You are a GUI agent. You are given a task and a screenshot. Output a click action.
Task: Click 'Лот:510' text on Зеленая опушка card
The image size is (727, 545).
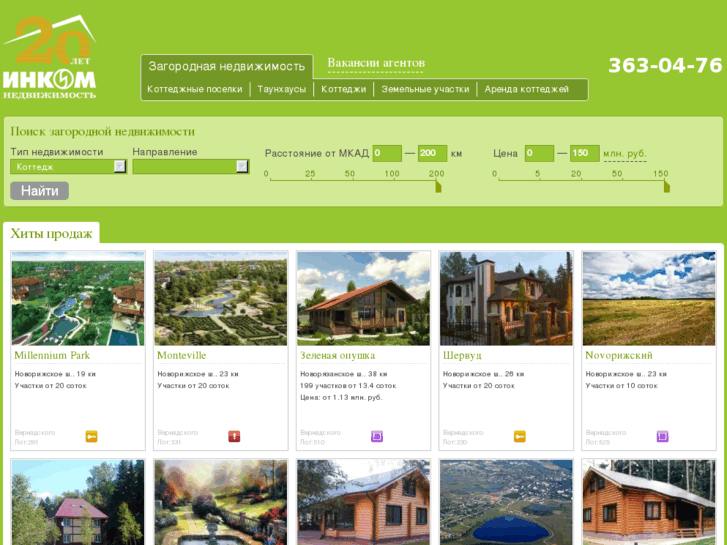click(x=312, y=442)
